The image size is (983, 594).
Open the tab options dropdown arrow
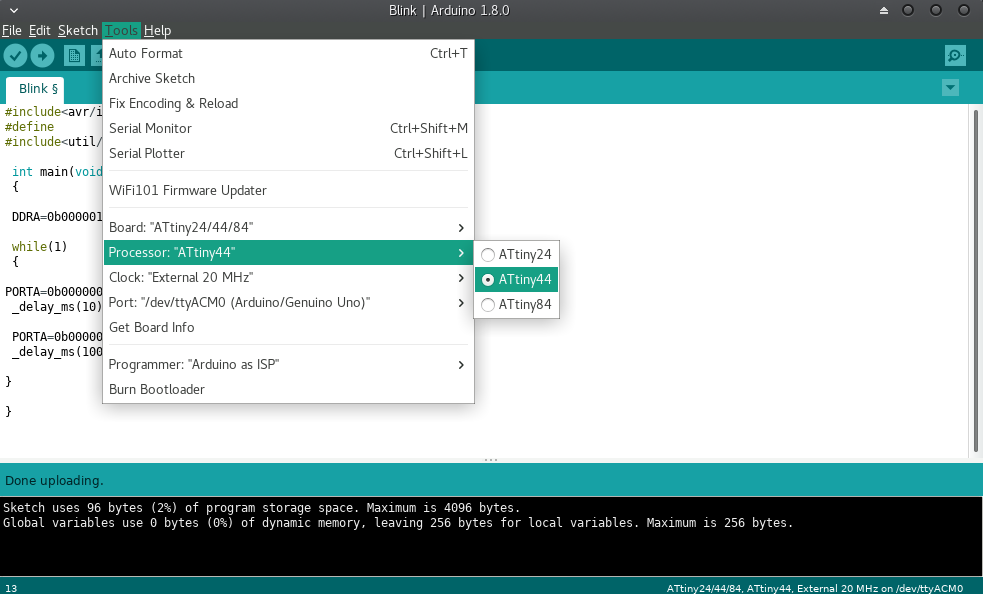tap(950, 88)
